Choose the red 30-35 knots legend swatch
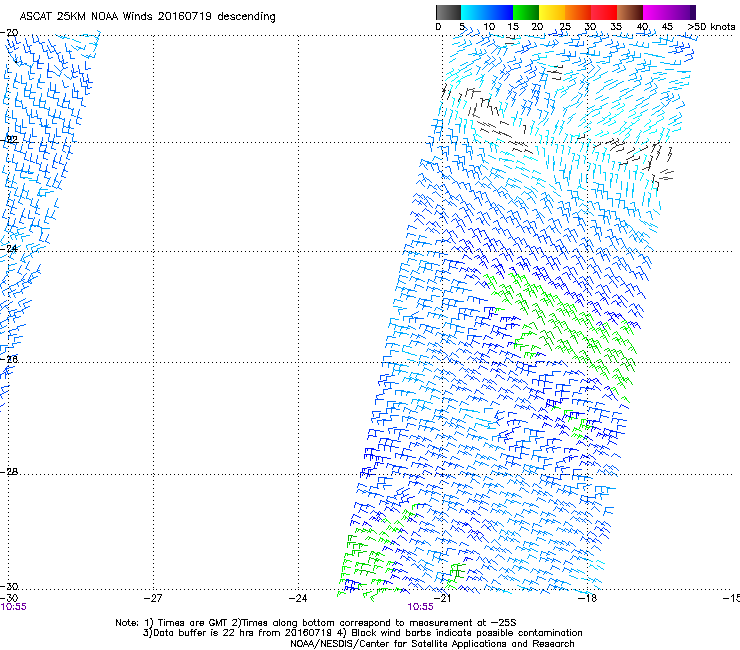Viewport: 740px width, 650px height. [604, 12]
